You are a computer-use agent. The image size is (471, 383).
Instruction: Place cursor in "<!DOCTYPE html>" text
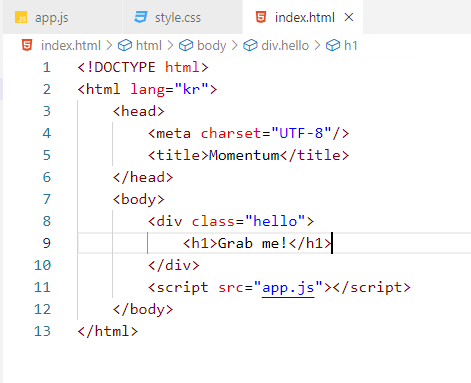pyautogui.click(x=143, y=67)
